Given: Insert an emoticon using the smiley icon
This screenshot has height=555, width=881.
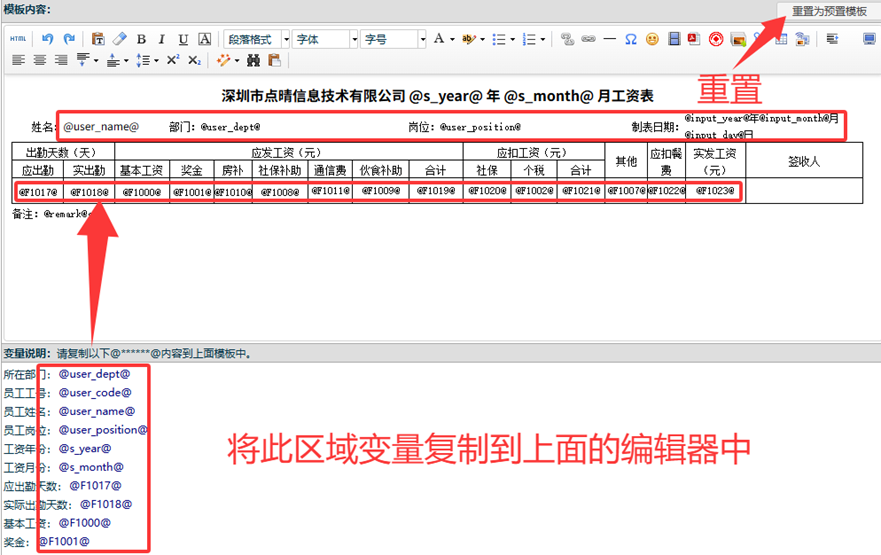Looking at the screenshot, I should tap(652, 39).
